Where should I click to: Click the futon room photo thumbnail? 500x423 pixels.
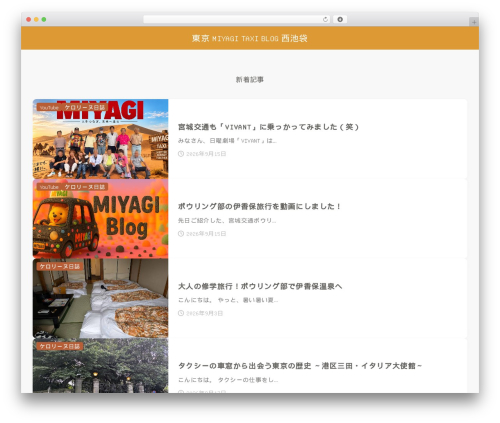[100, 298]
